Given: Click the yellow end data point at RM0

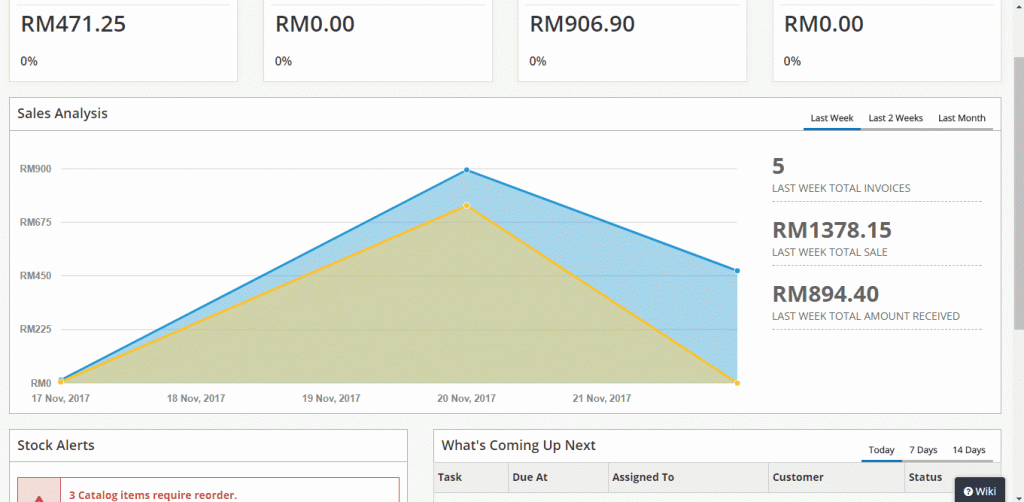Looking at the screenshot, I should click(737, 383).
